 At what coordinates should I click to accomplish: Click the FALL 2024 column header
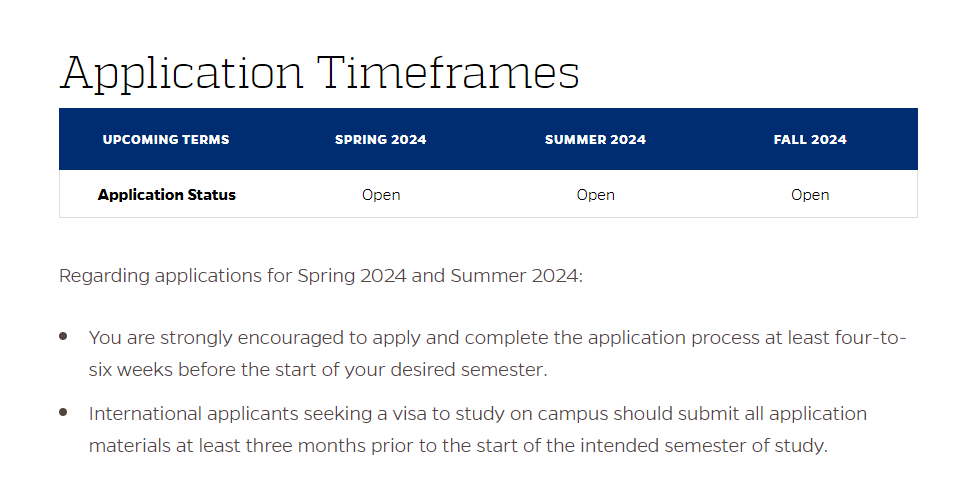[x=810, y=140]
